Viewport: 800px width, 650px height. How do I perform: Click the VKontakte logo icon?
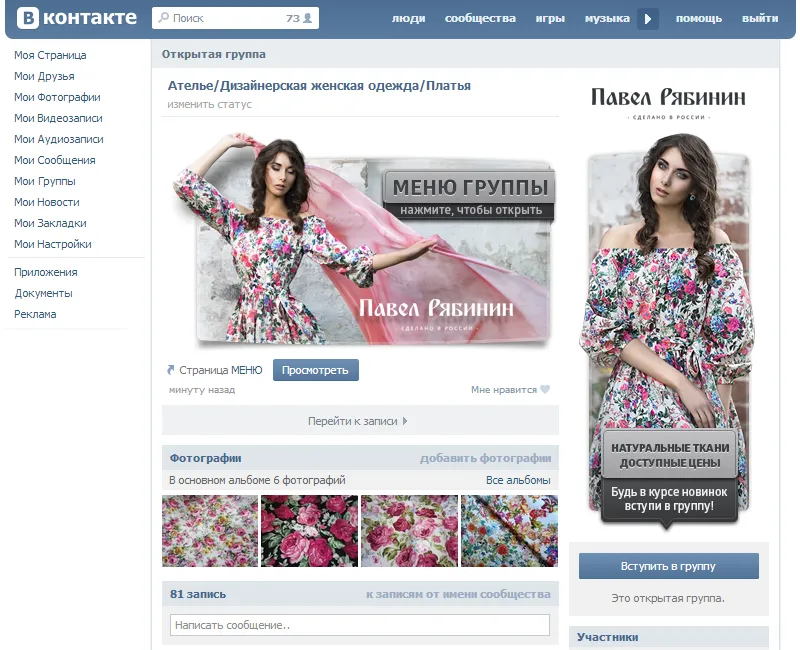pyautogui.click(x=28, y=18)
